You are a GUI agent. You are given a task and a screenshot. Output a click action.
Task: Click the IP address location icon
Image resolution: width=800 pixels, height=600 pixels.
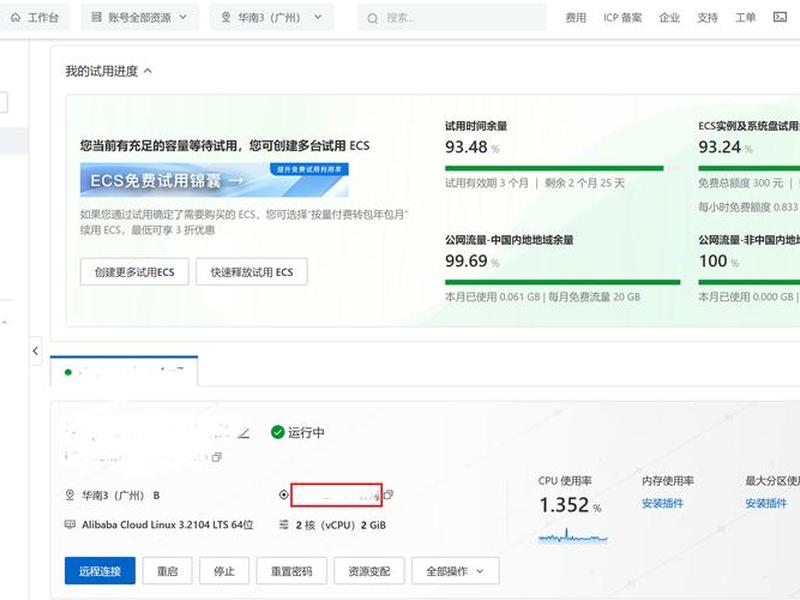pyautogui.click(x=284, y=494)
